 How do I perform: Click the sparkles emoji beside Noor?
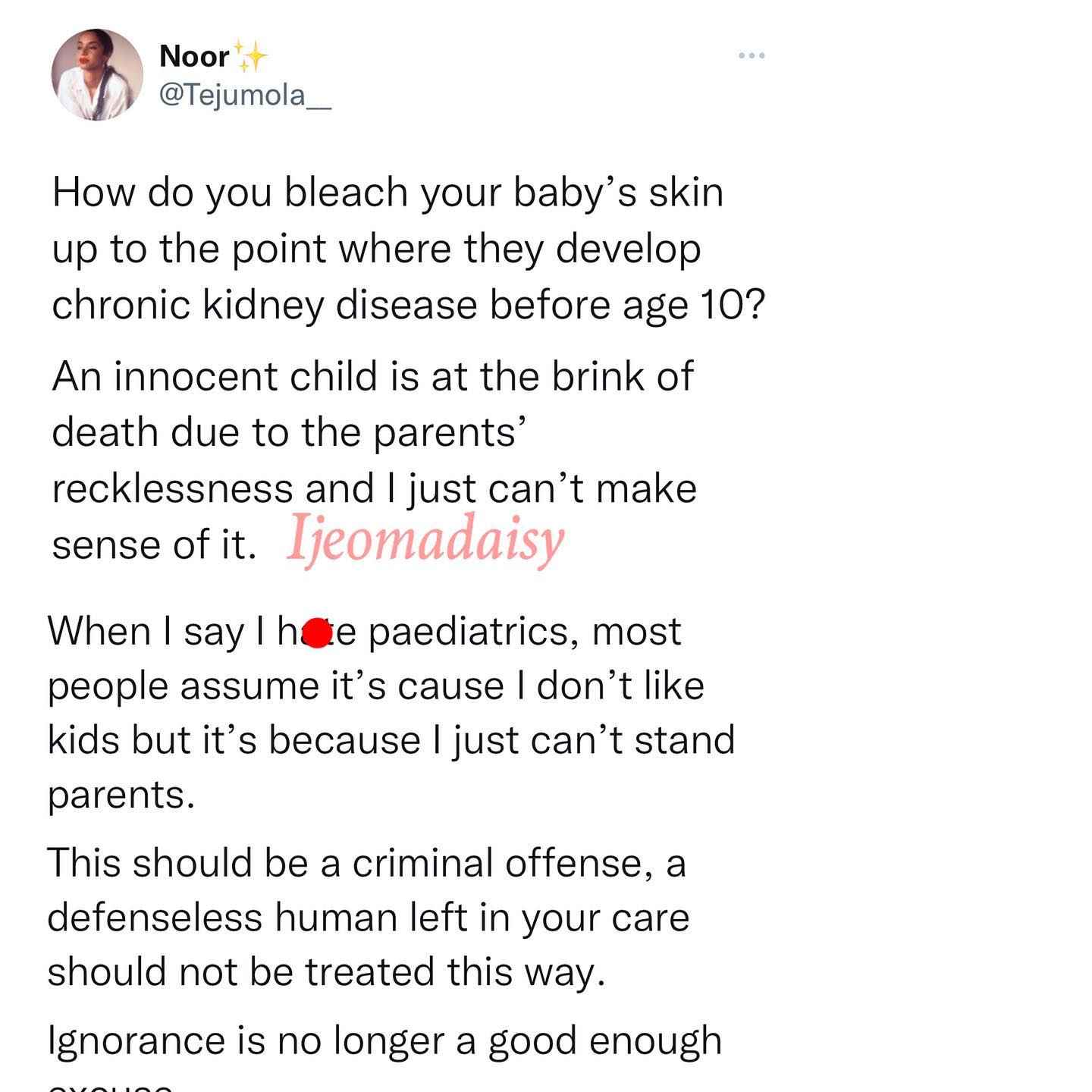pyautogui.click(x=249, y=57)
